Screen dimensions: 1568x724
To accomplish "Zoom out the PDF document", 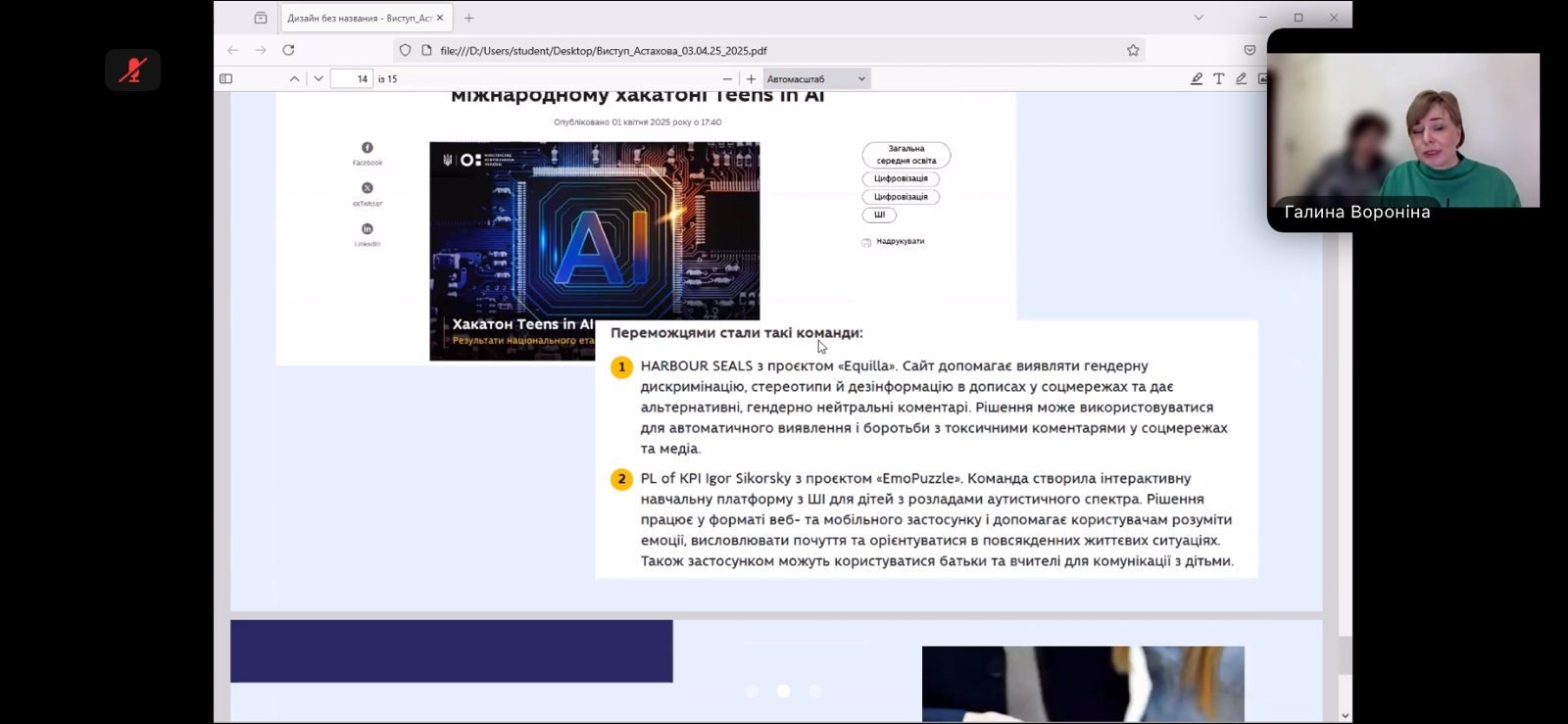I will pos(727,79).
